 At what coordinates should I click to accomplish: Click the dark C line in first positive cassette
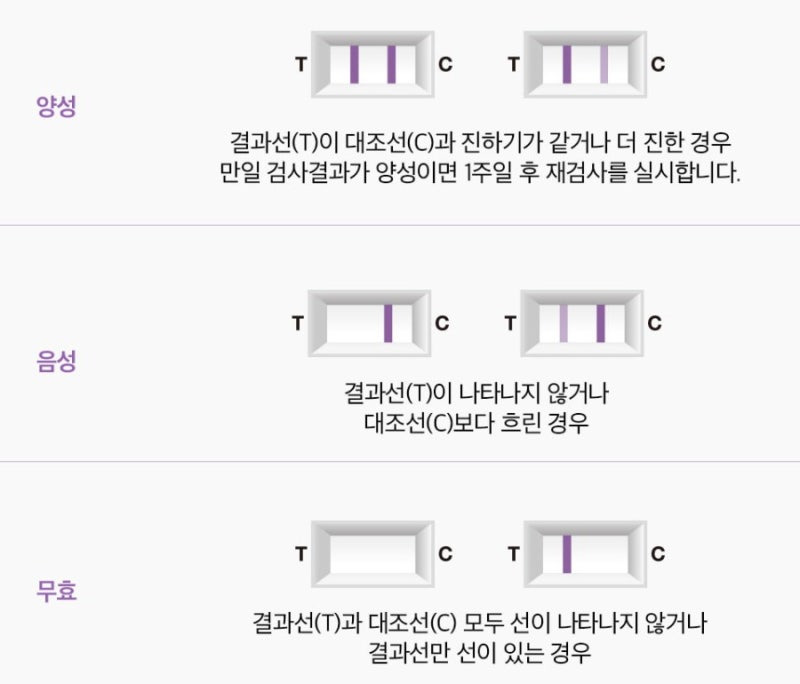[391, 64]
